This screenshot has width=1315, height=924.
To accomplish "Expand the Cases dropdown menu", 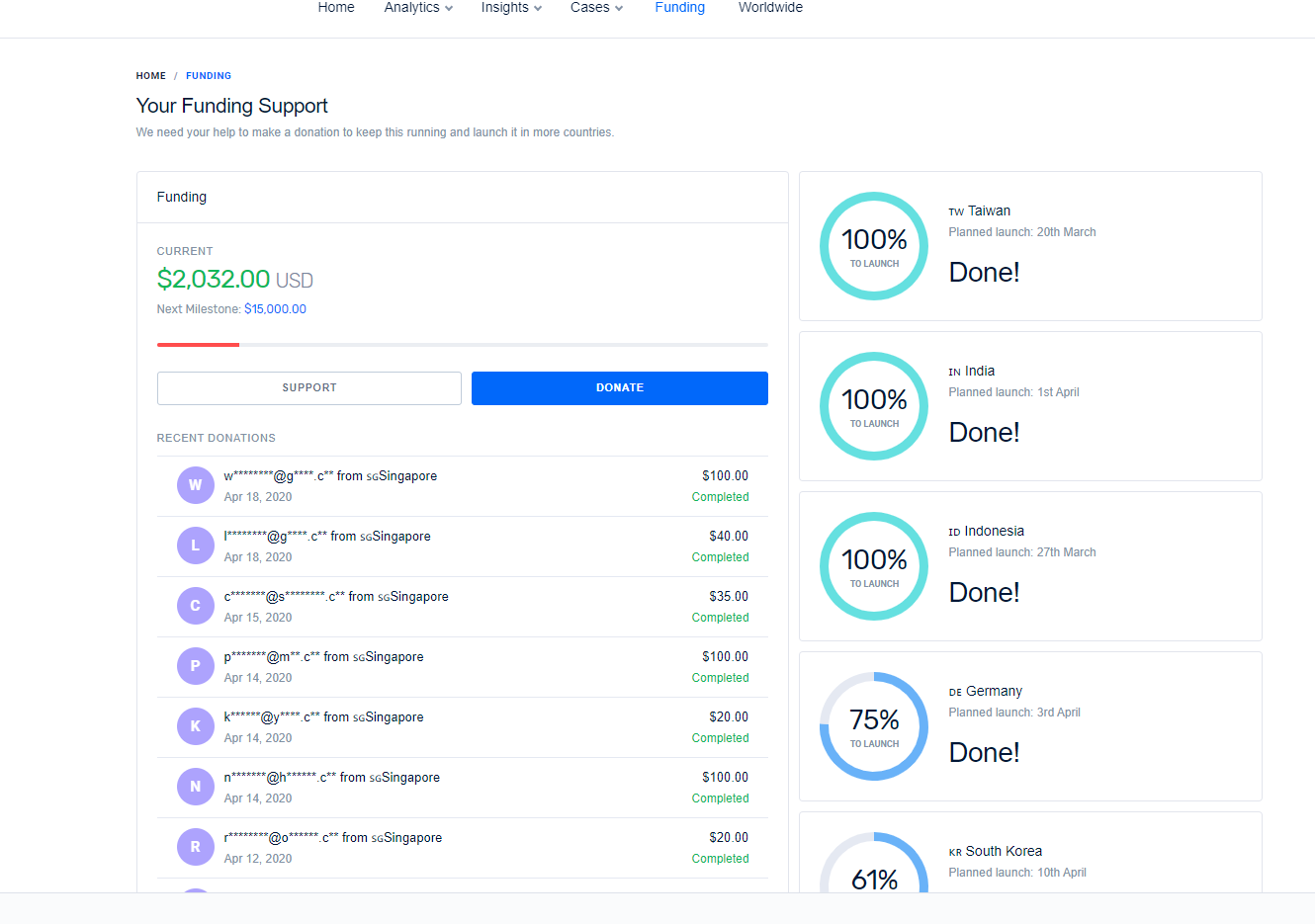I will click(x=595, y=8).
